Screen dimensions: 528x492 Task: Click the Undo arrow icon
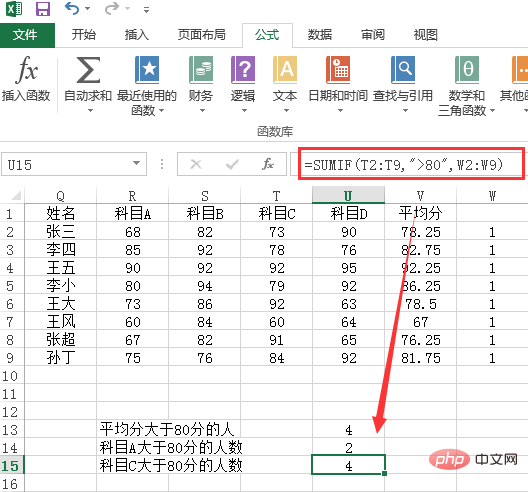coord(72,8)
